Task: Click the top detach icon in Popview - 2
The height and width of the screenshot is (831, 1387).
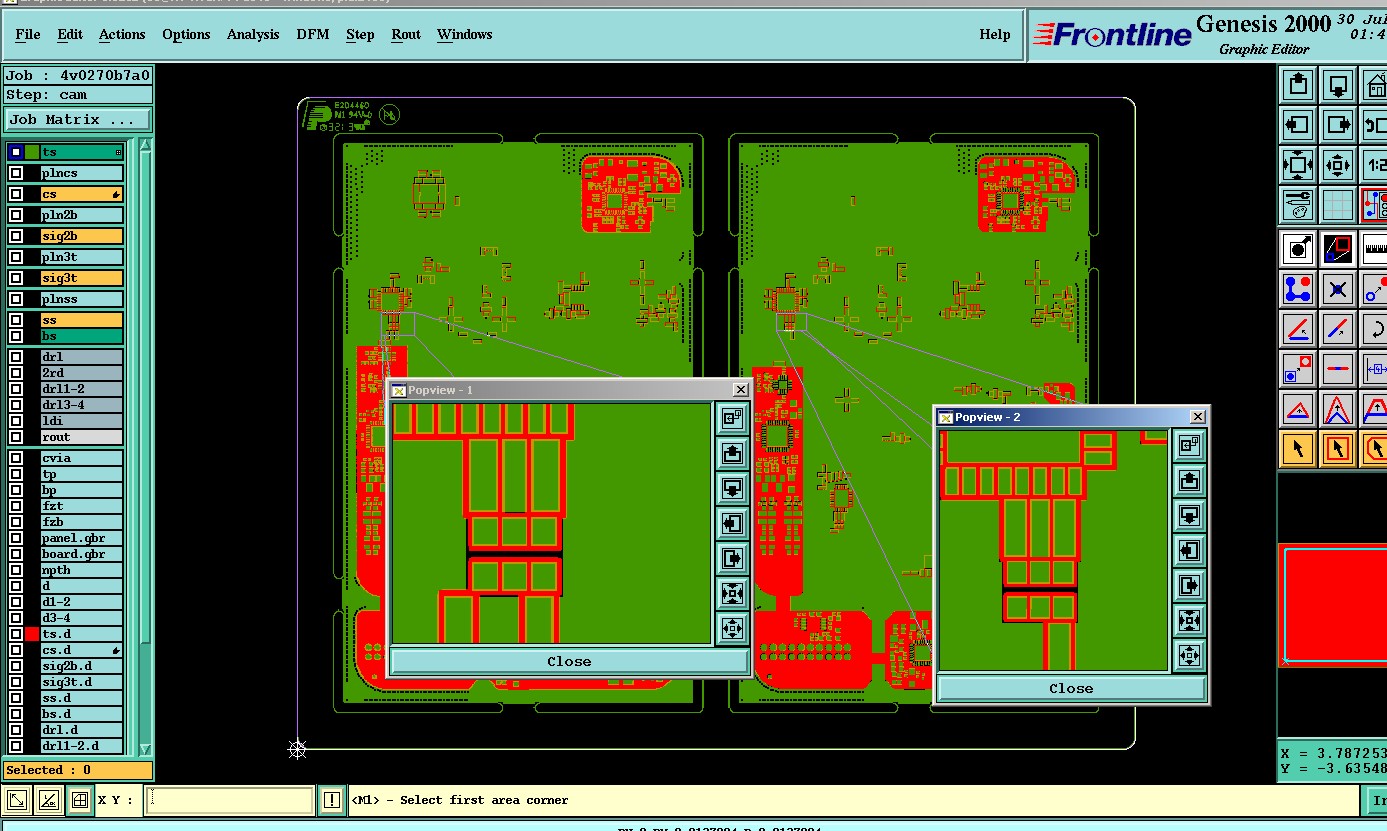Action: click(1189, 445)
